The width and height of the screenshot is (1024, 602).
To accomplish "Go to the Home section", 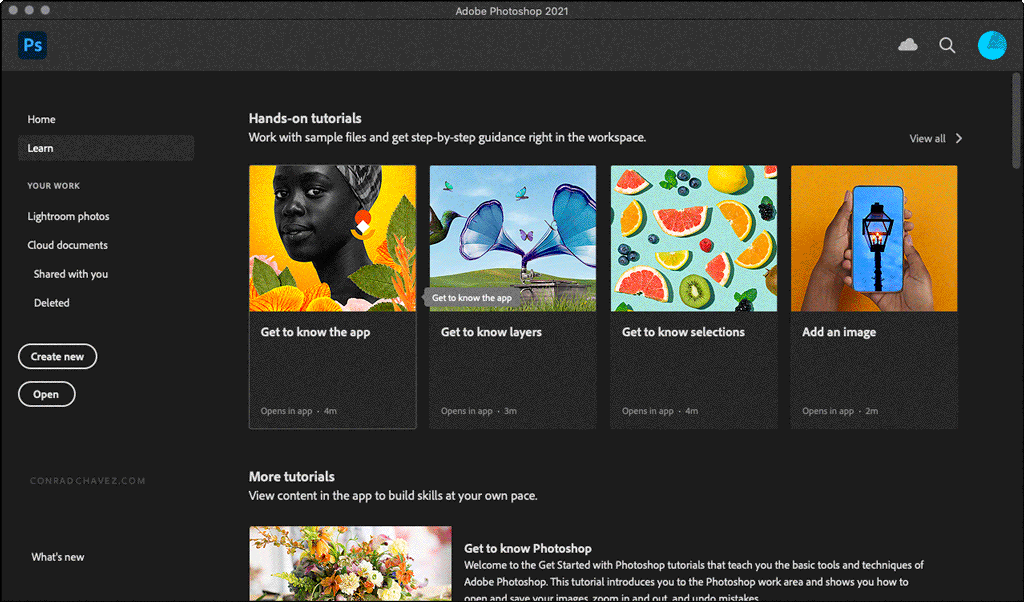I will point(41,119).
